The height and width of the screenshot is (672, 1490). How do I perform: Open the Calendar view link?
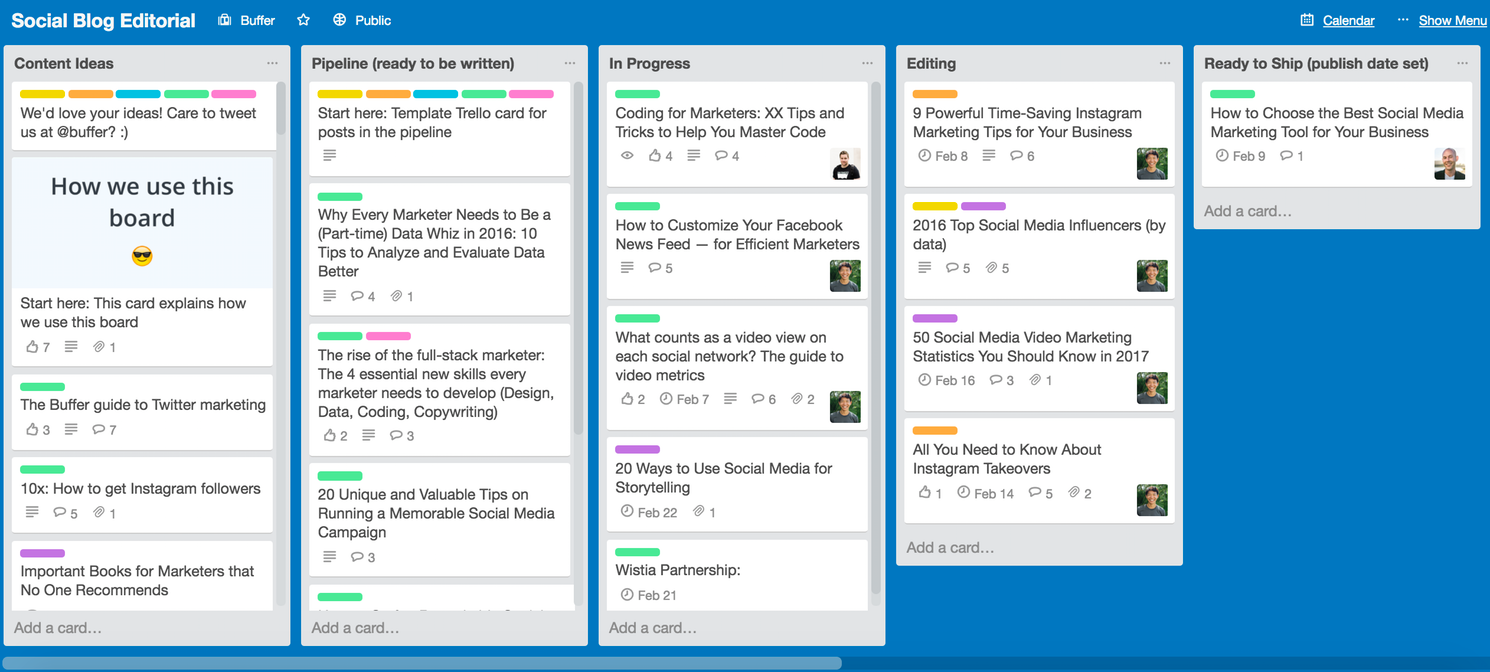click(x=1350, y=19)
